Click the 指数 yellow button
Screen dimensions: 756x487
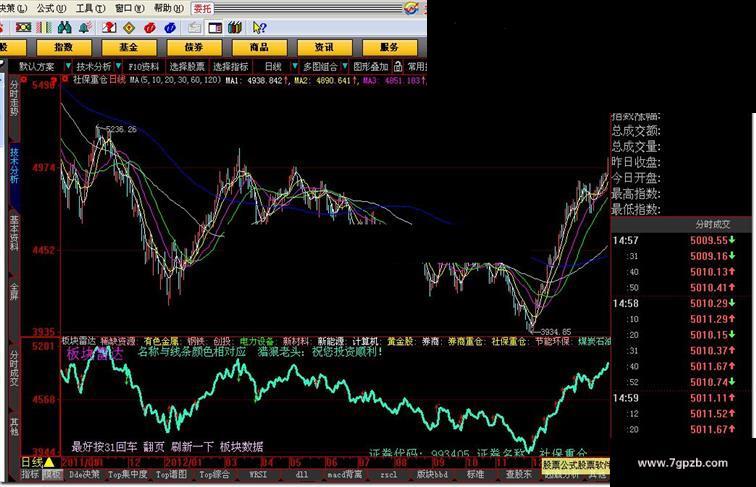pos(64,47)
